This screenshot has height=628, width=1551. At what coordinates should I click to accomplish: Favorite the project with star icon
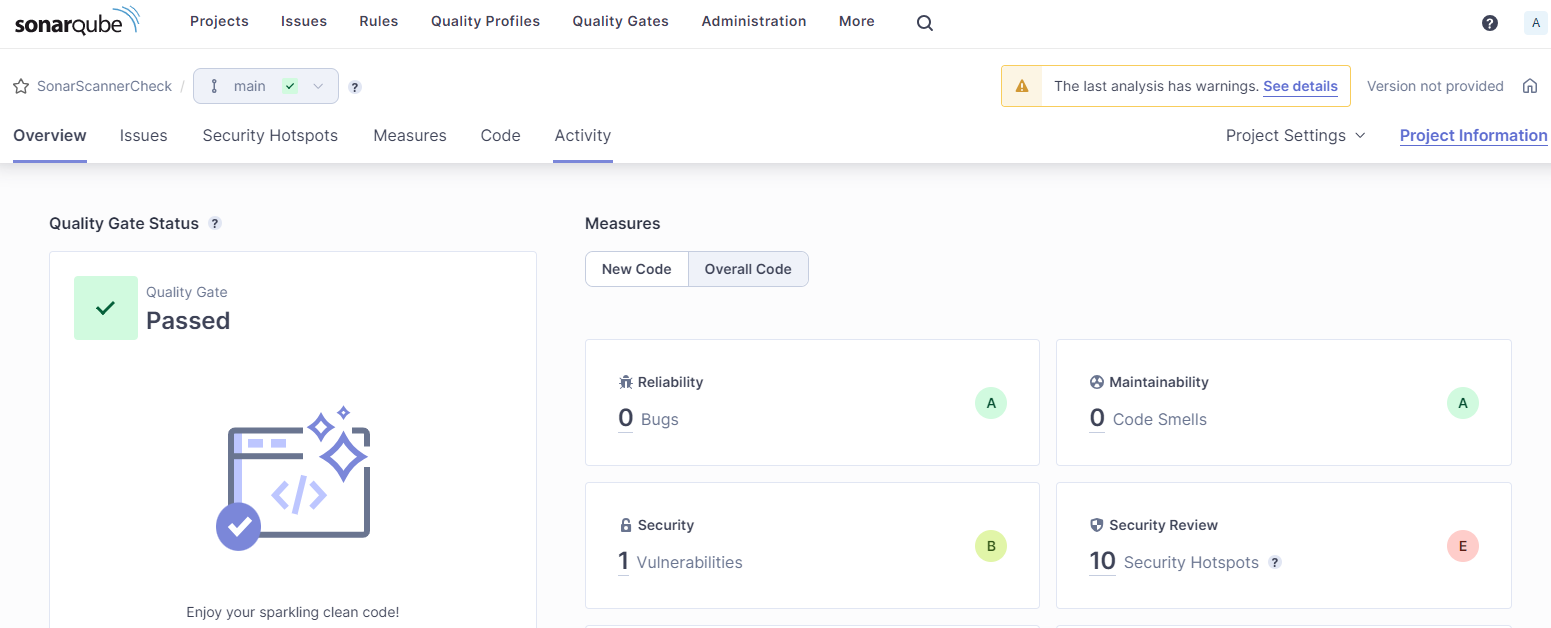click(x=21, y=86)
